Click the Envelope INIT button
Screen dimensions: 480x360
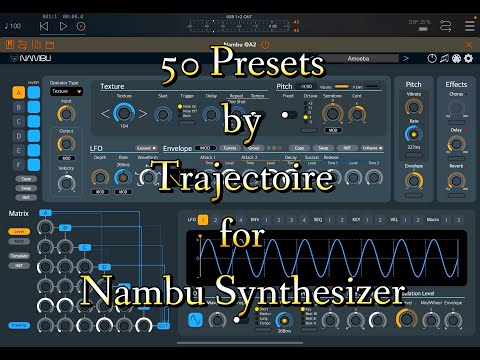(x=347, y=148)
